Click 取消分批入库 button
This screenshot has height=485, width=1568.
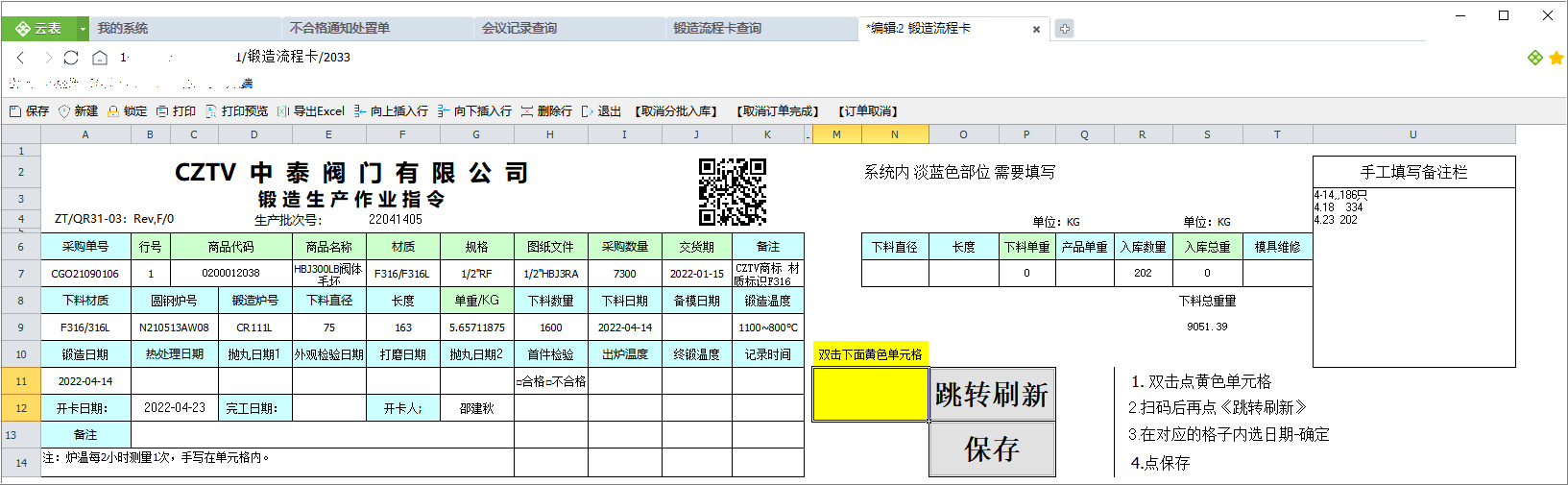[x=676, y=111]
